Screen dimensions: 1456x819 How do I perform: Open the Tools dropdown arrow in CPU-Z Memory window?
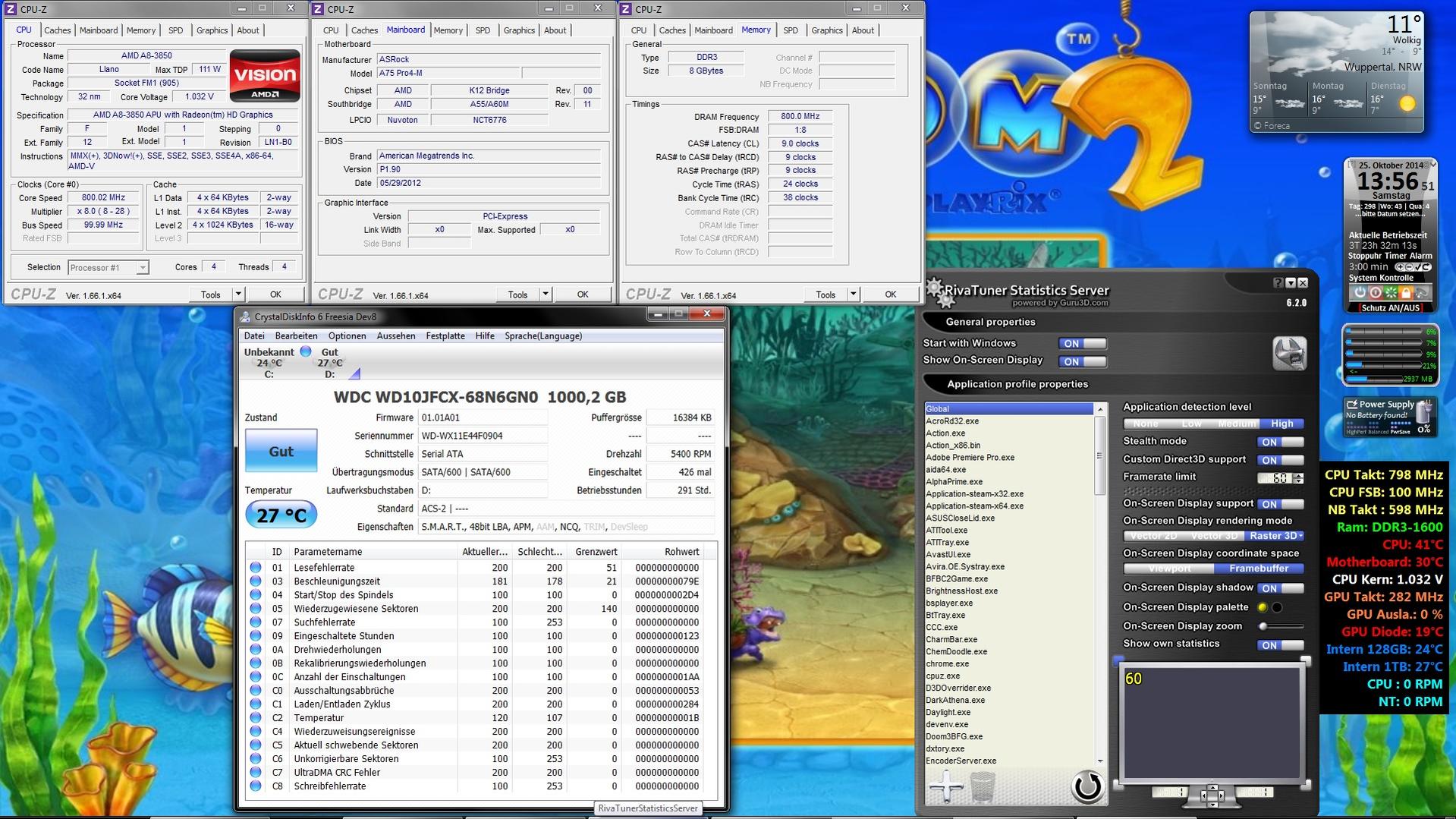pos(853,295)
